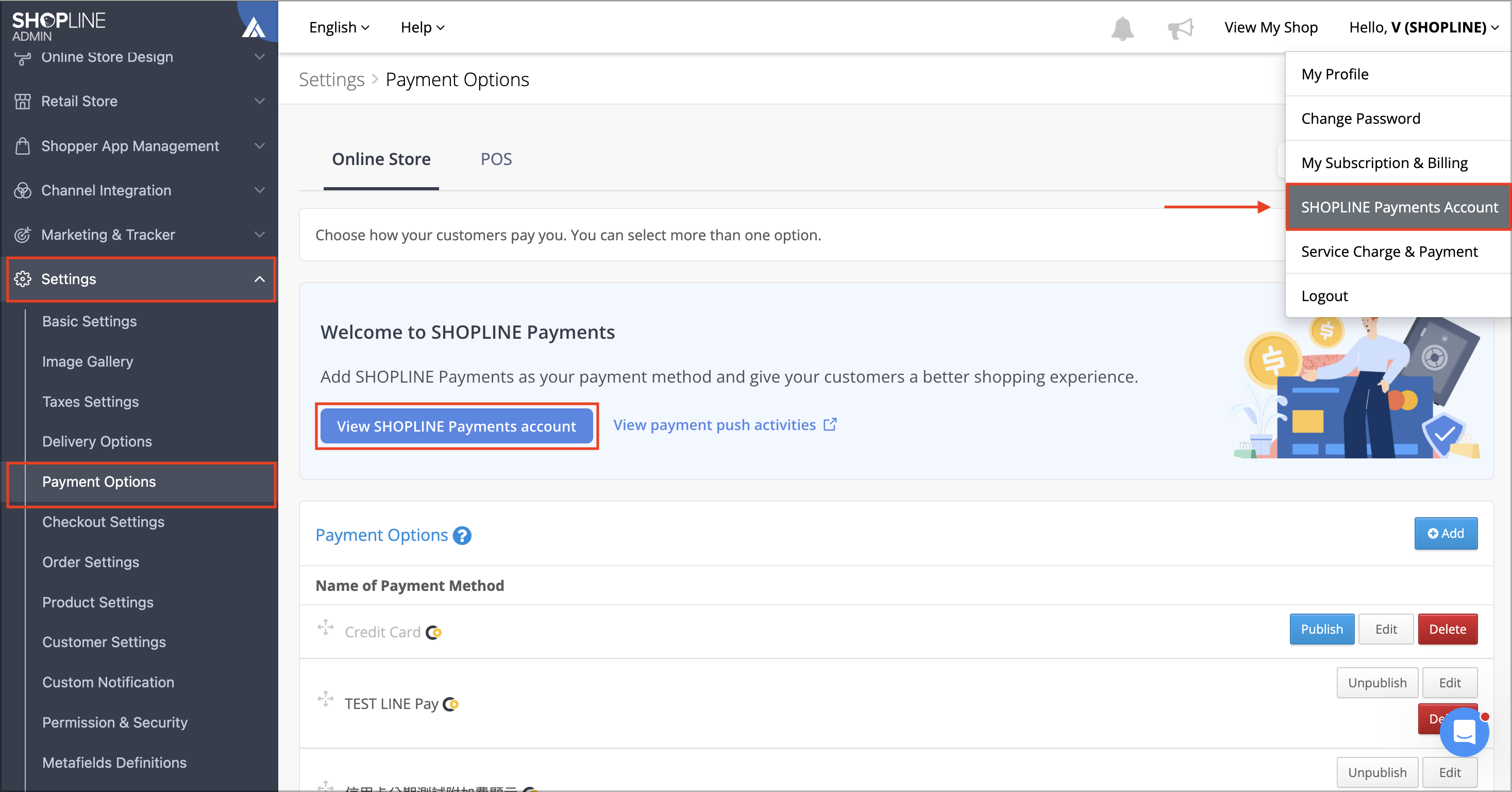Click the Credit Card drag handle icon
This screenshot has width=1512, height=792.
(x=325, y=627)
